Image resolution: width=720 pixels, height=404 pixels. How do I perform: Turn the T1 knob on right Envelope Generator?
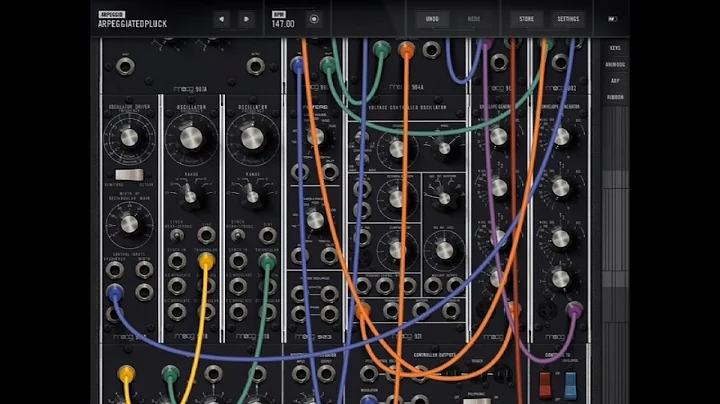coord(561,136)
